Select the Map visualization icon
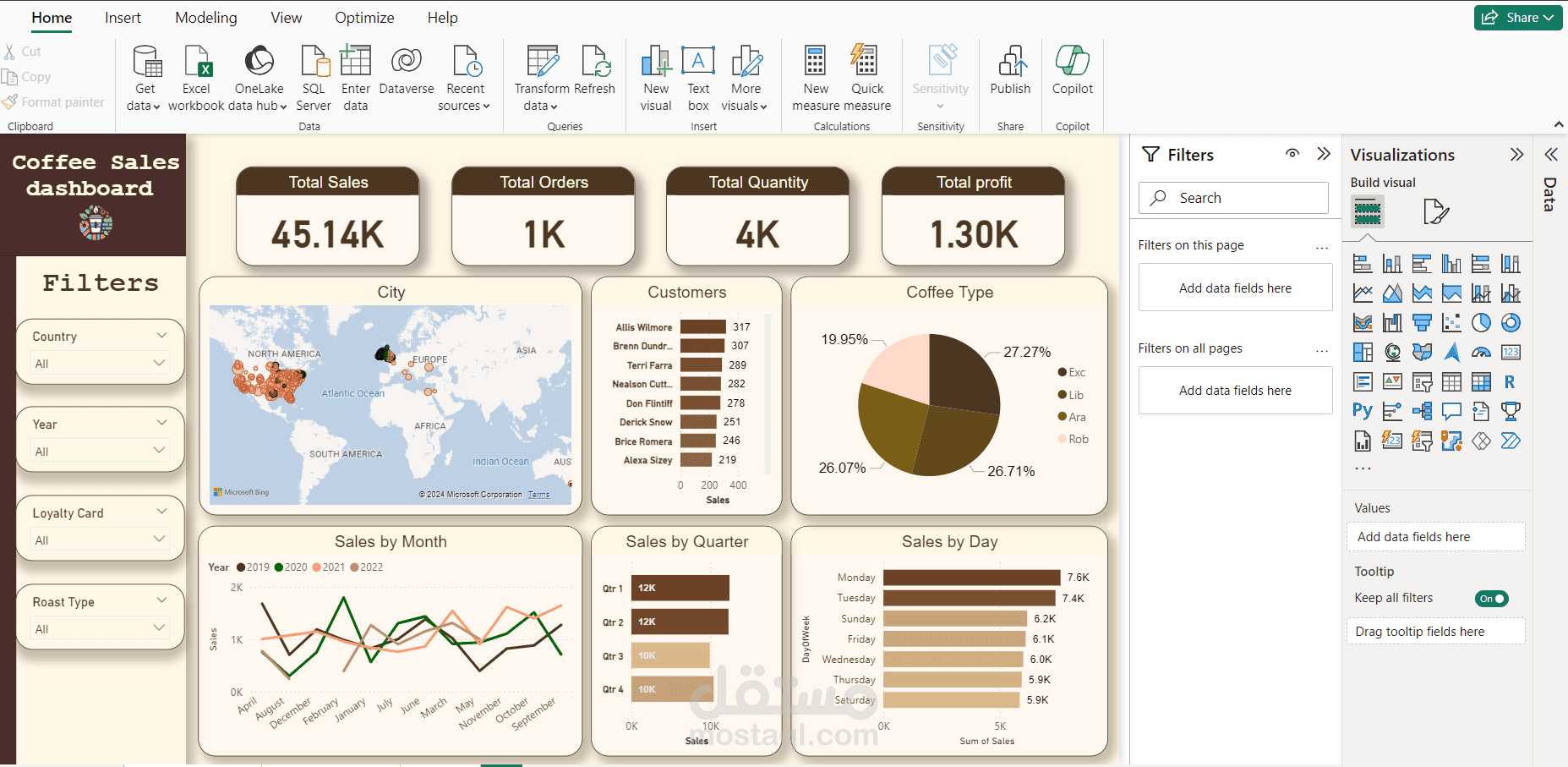Viewport: 1568px width, 767px height. (1393, 352)
